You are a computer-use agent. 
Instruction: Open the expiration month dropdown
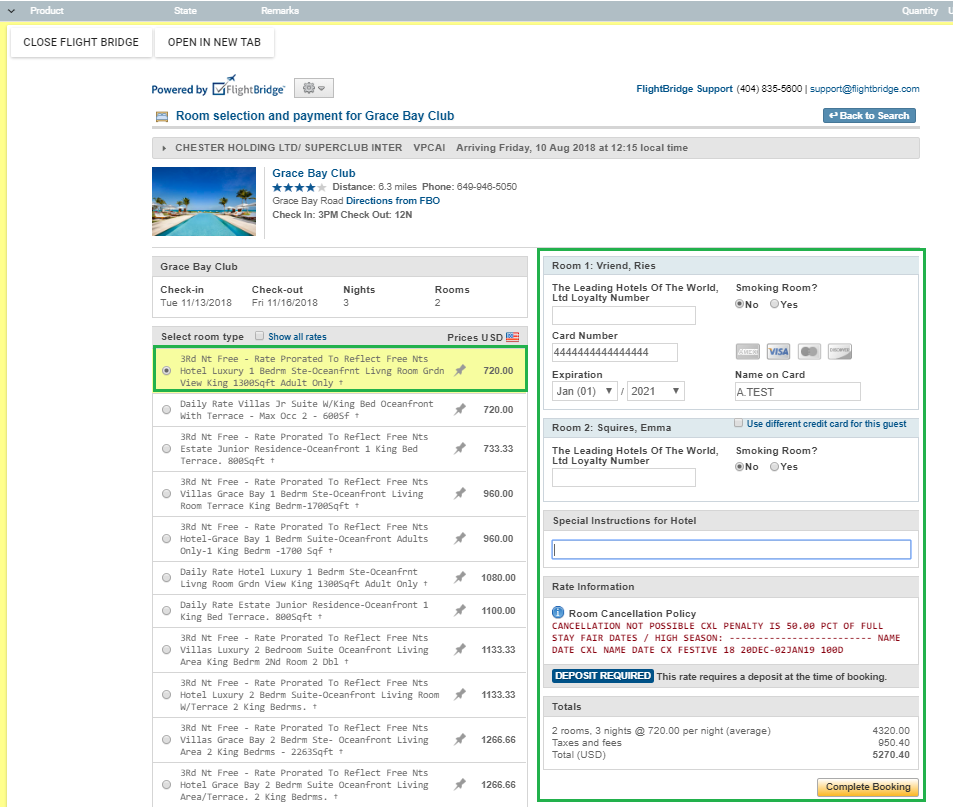pyautogui.click(x=585, y=391)
